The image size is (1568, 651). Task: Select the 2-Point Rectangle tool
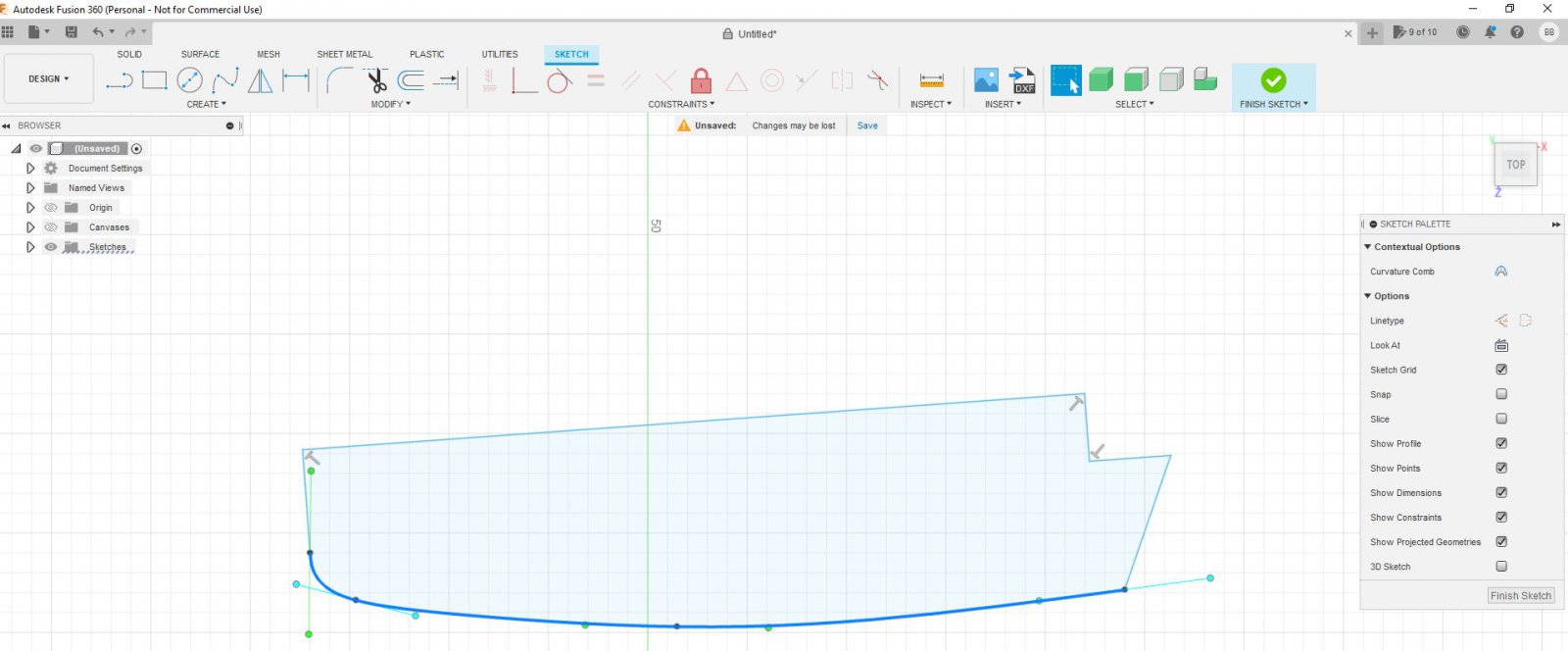[155, 80]
